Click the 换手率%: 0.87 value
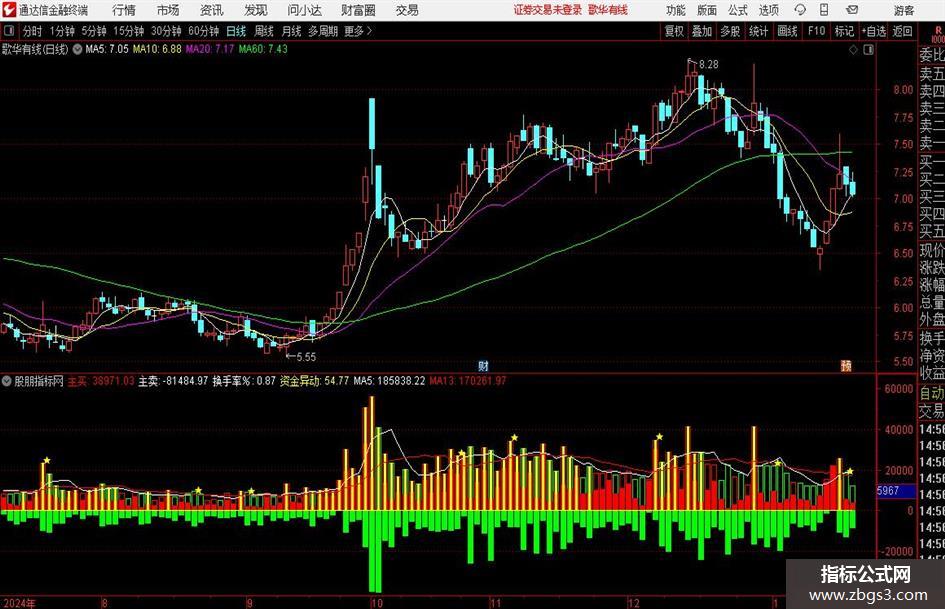 coord(243,381)
